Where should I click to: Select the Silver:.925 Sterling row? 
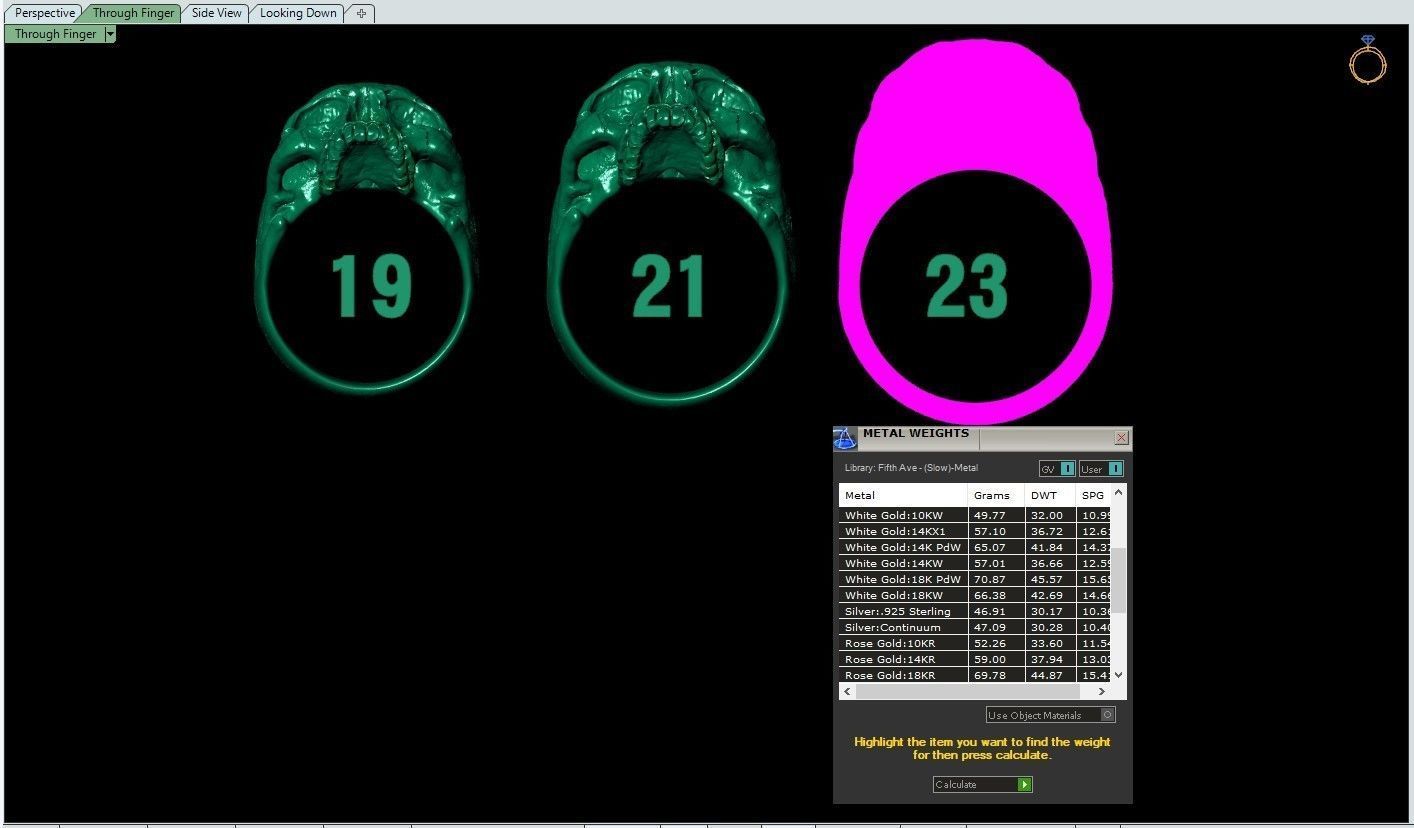(x=974, y=611)
